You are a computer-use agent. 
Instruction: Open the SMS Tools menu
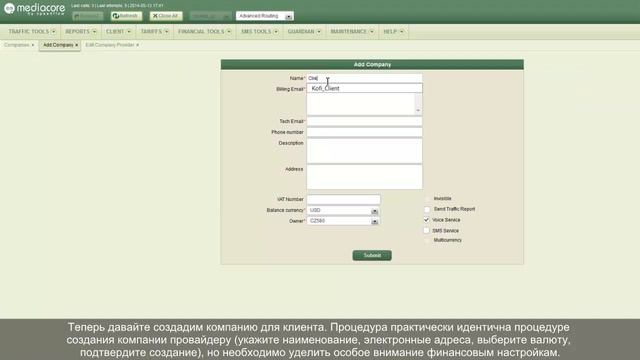259,31
